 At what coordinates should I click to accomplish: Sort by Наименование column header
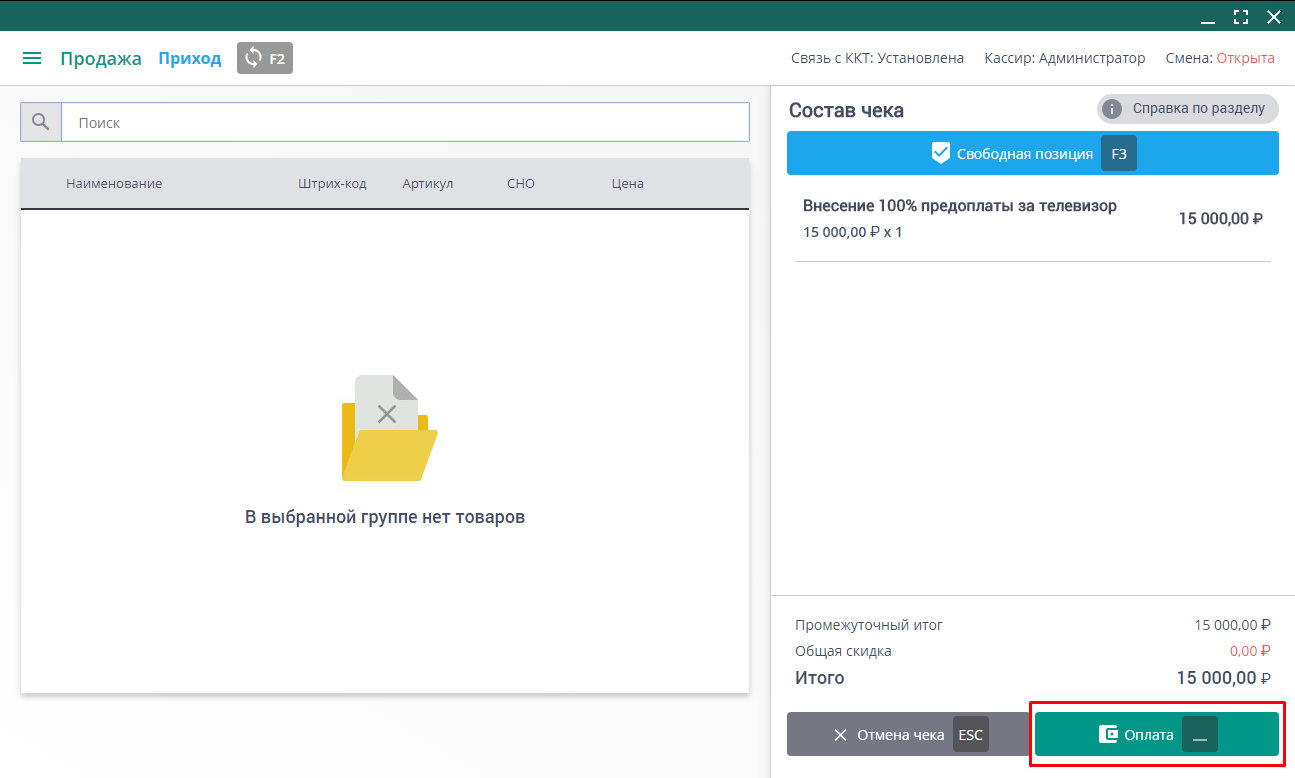pyautogui.click(x=114, y=183)
